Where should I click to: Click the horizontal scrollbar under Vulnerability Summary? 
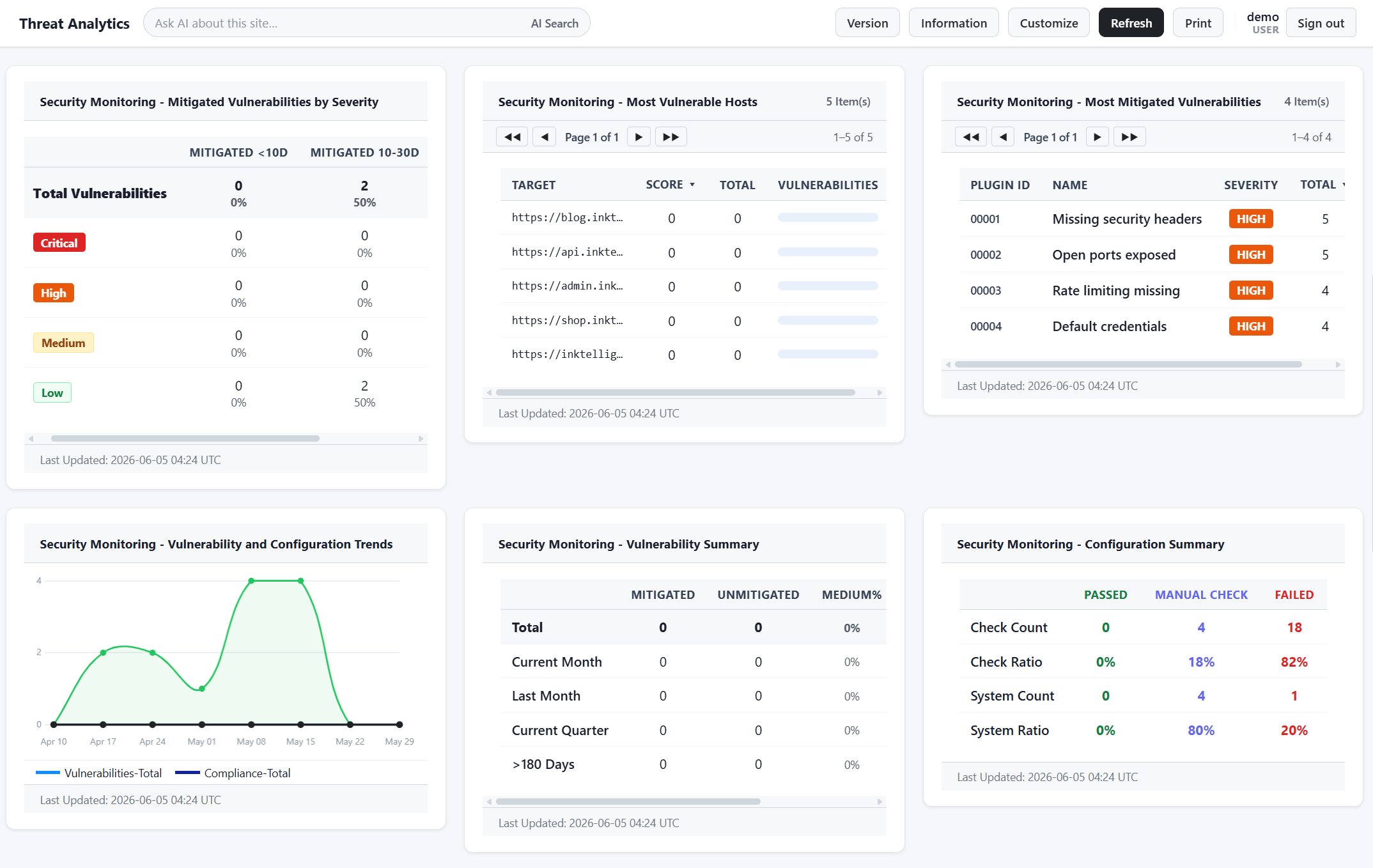pyautogui.click(x=684, y=802)
